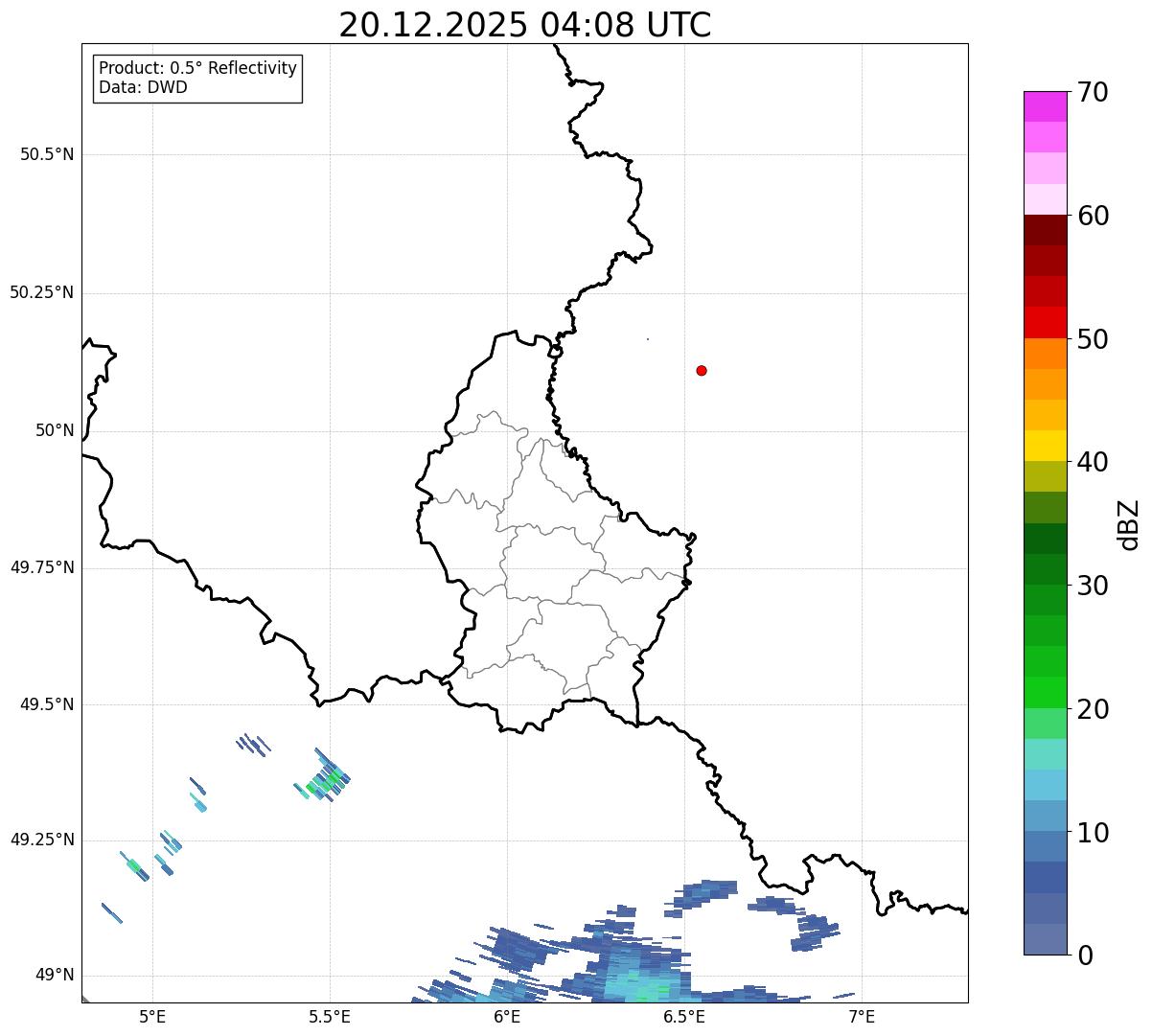Click the 'dBZ' colorbar axis label

[x=1129, y=524]
